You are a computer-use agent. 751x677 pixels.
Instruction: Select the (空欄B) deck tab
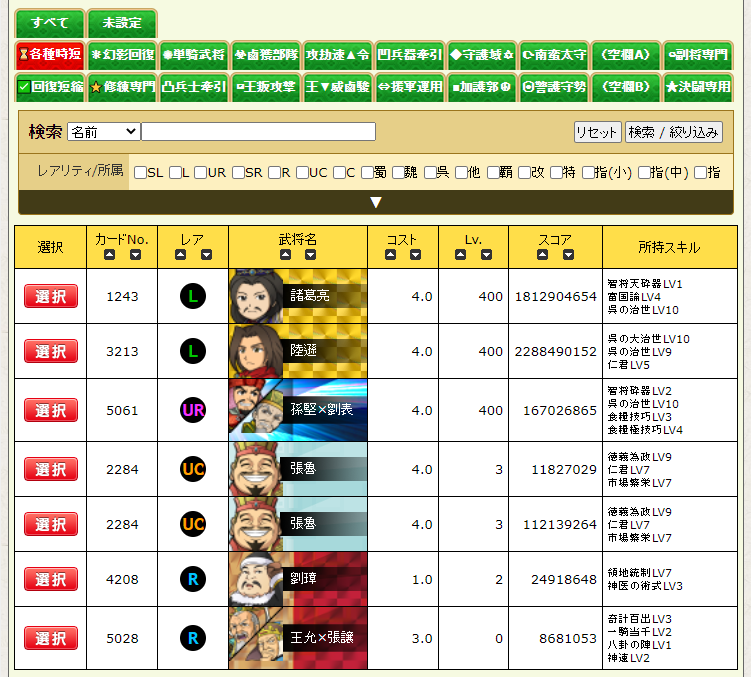626,87
